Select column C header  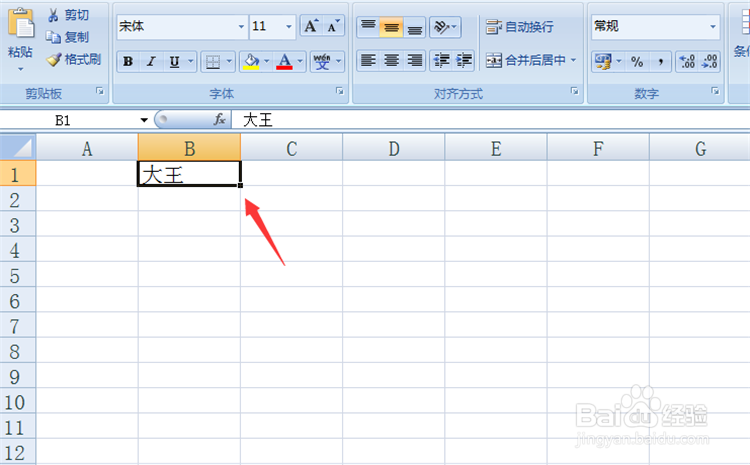coord(292,147)
